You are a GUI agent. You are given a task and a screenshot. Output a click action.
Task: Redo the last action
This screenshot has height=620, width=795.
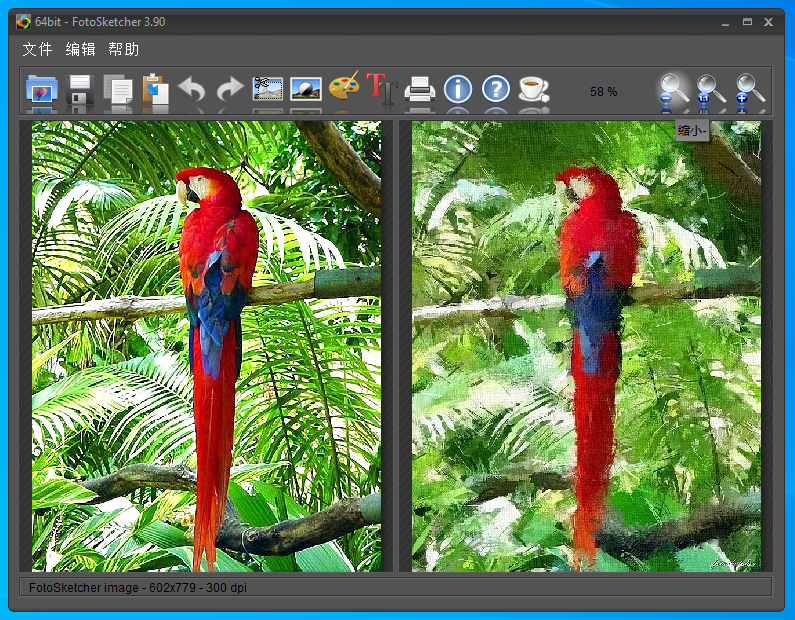tap(230, 90)
